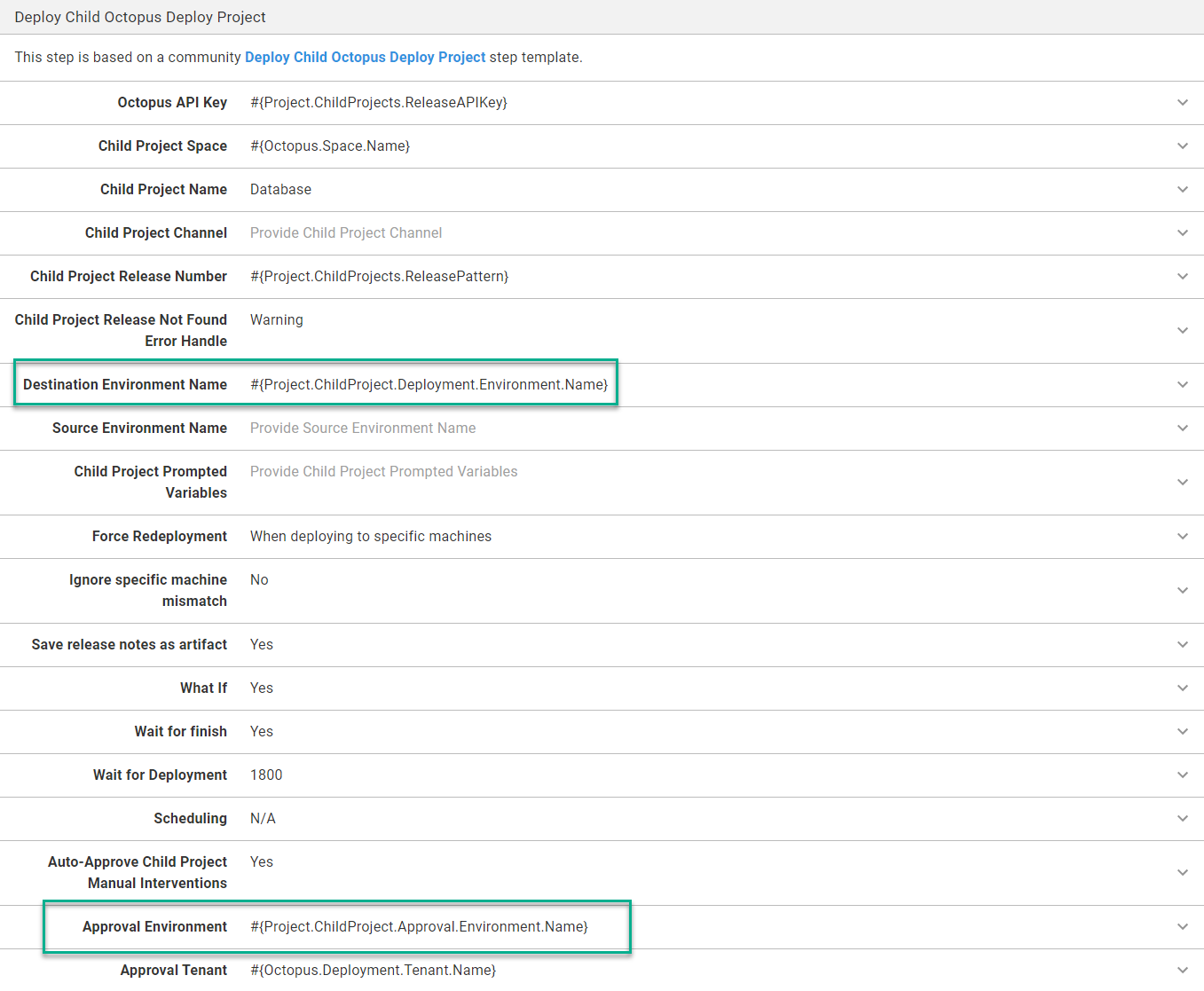Expand the Release Not Found Error Handle row
The height and width of the screenshot is (991, 1204).
1183,330
